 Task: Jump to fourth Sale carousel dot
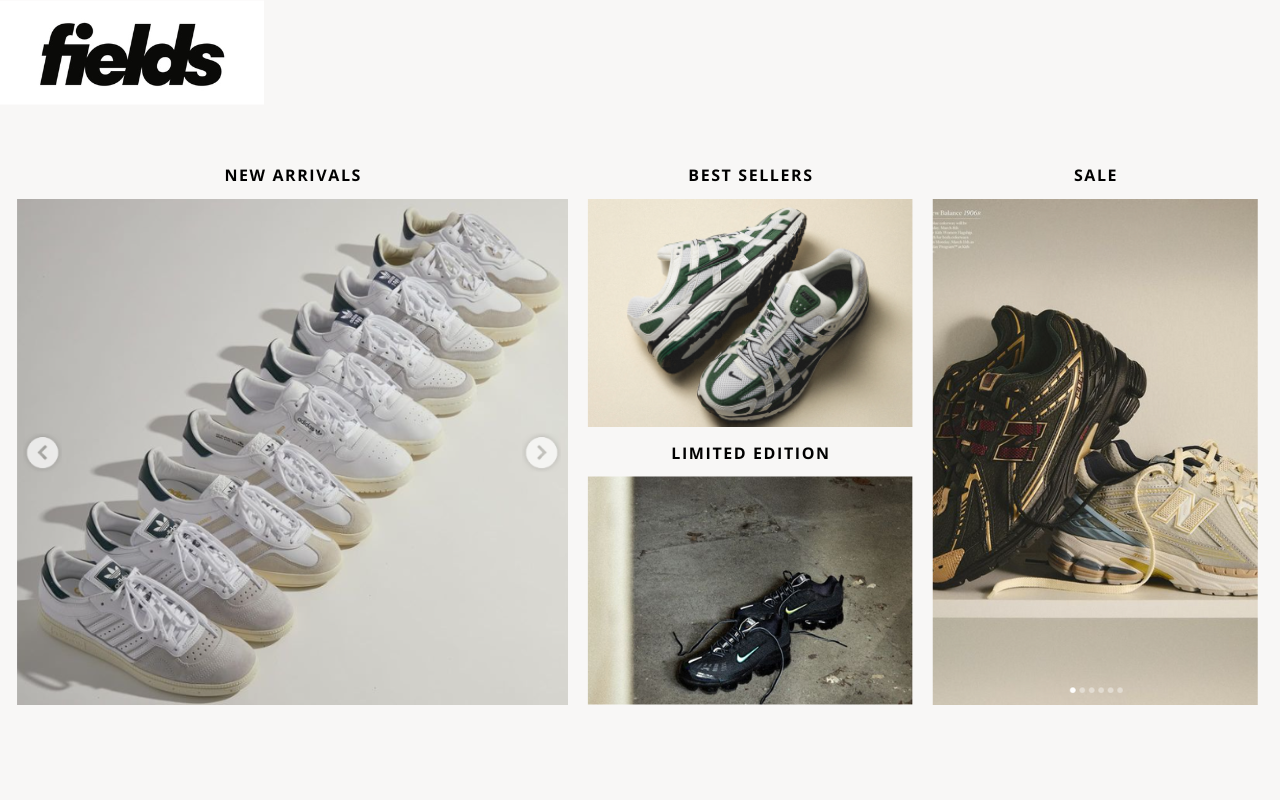[x=1101, y=690]
